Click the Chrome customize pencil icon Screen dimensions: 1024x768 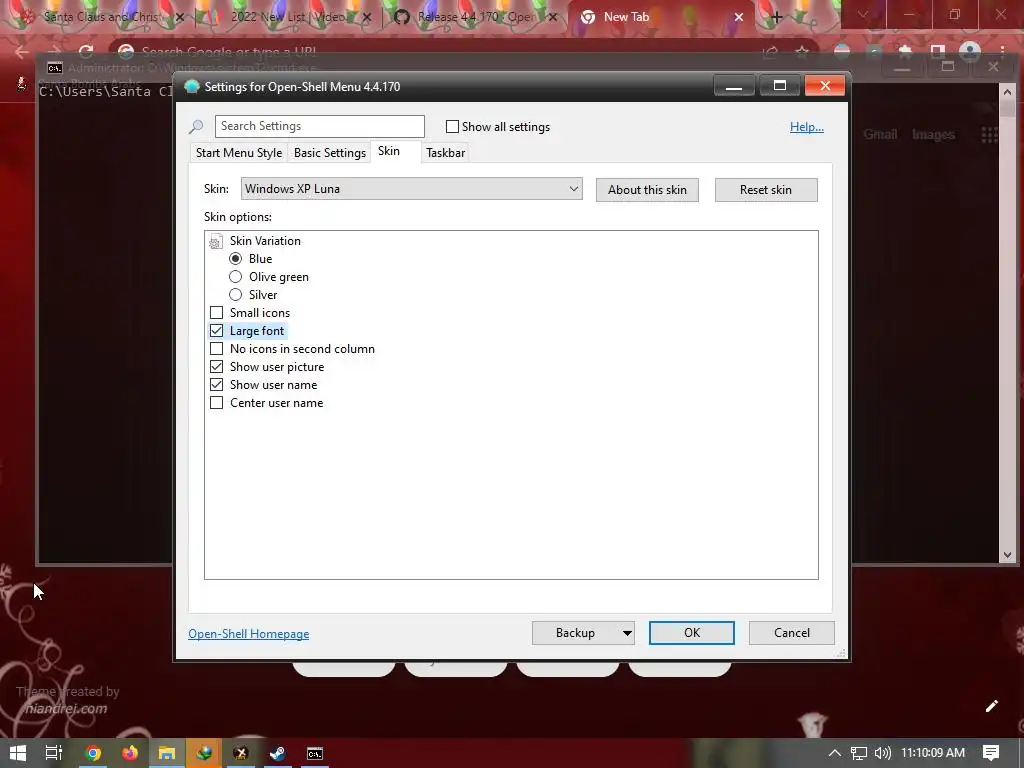click(991, 706)
